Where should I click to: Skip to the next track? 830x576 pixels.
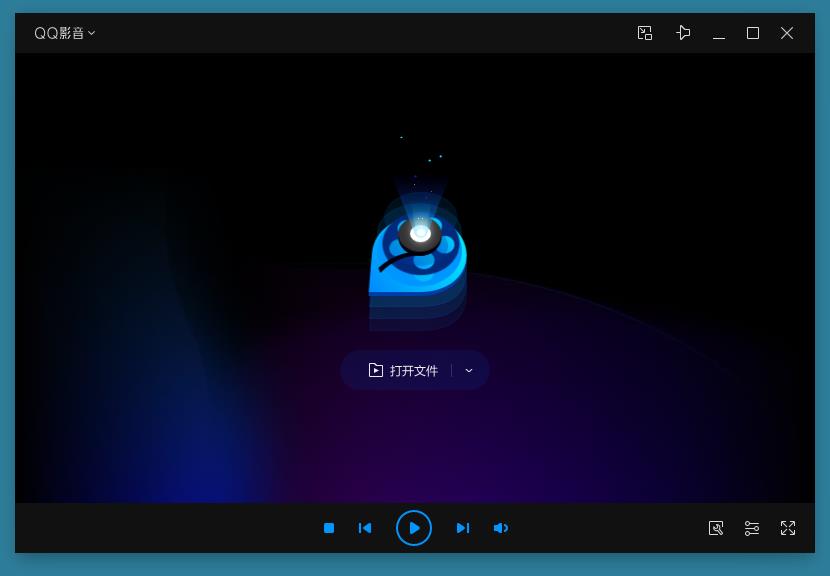coord(463,528)
